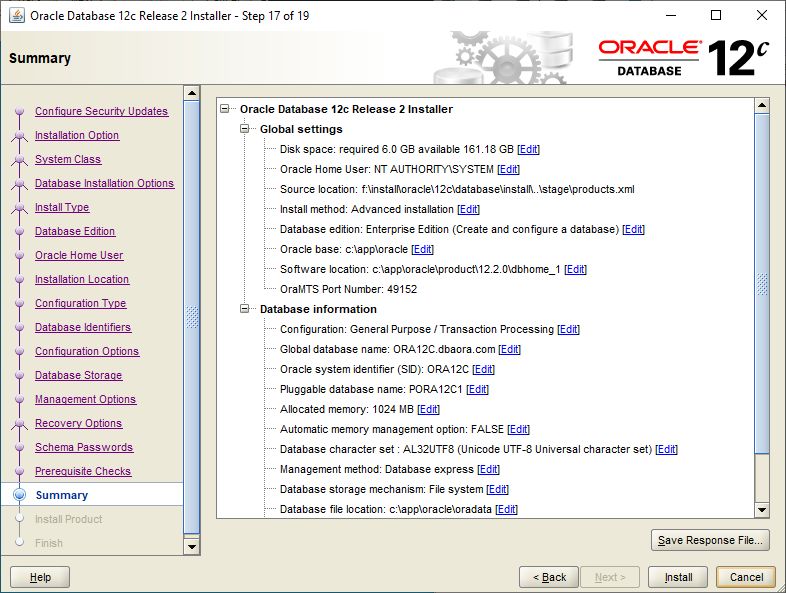The width and height of the screenshot is (786, 593).
Task: Open the Configuration Type step
Action: [x=80, y=304]
